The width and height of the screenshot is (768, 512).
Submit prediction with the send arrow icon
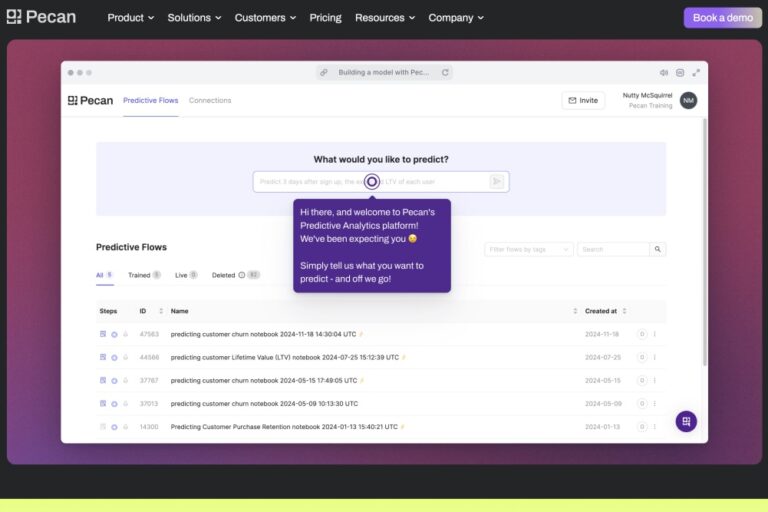coord(497,182)
